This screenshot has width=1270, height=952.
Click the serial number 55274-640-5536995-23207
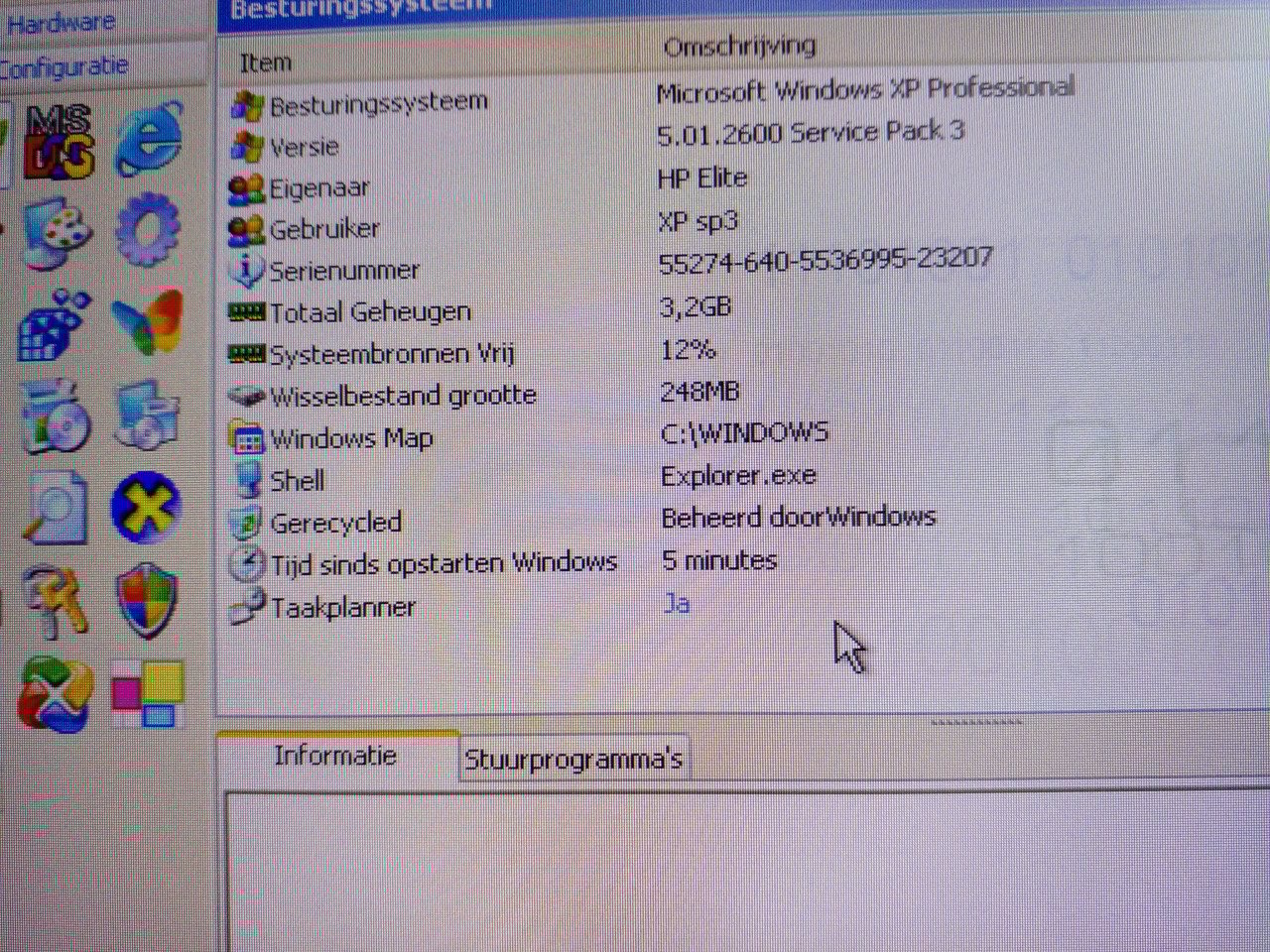[x=825, y=260]
